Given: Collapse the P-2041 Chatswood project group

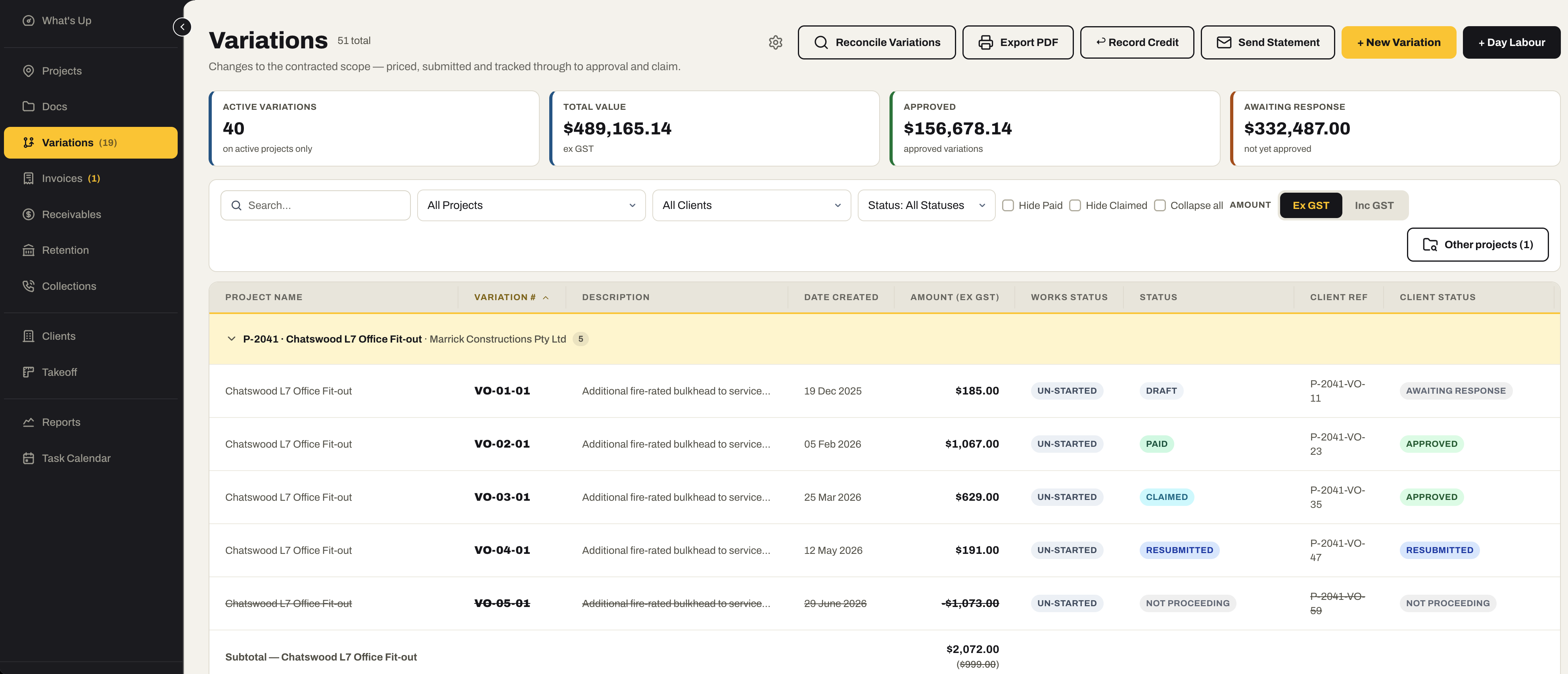Looking at the screenshot, I should point(231,339).
